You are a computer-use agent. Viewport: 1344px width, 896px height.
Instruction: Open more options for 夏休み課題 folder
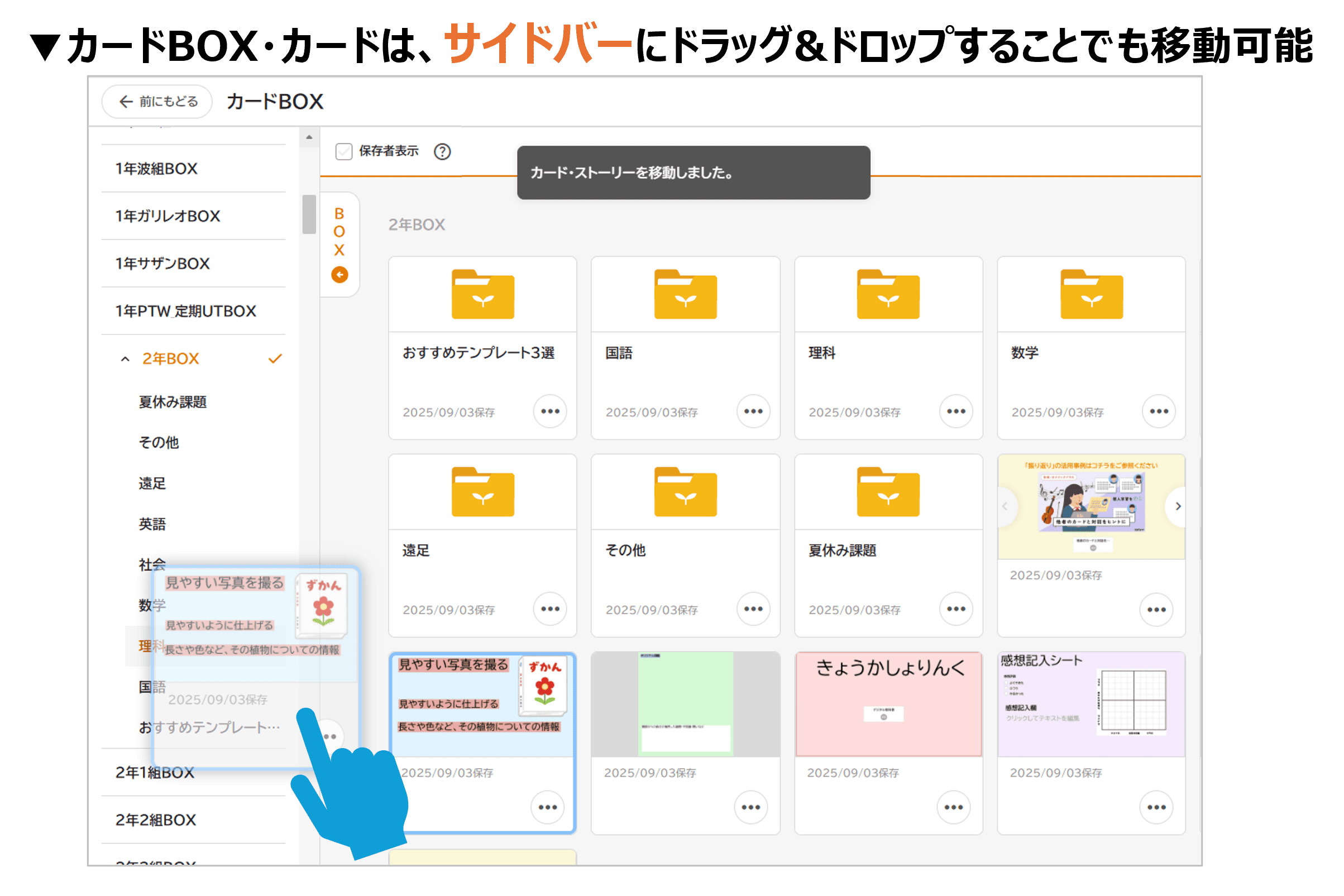click(x=955, y=609)
